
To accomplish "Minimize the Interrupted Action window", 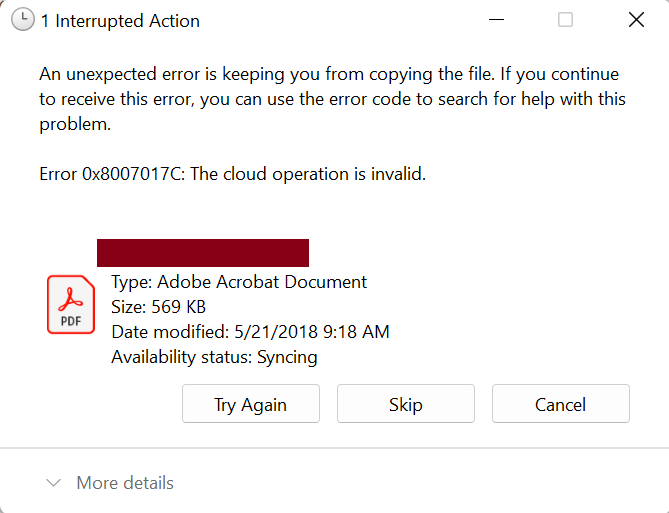I will 495,20.
